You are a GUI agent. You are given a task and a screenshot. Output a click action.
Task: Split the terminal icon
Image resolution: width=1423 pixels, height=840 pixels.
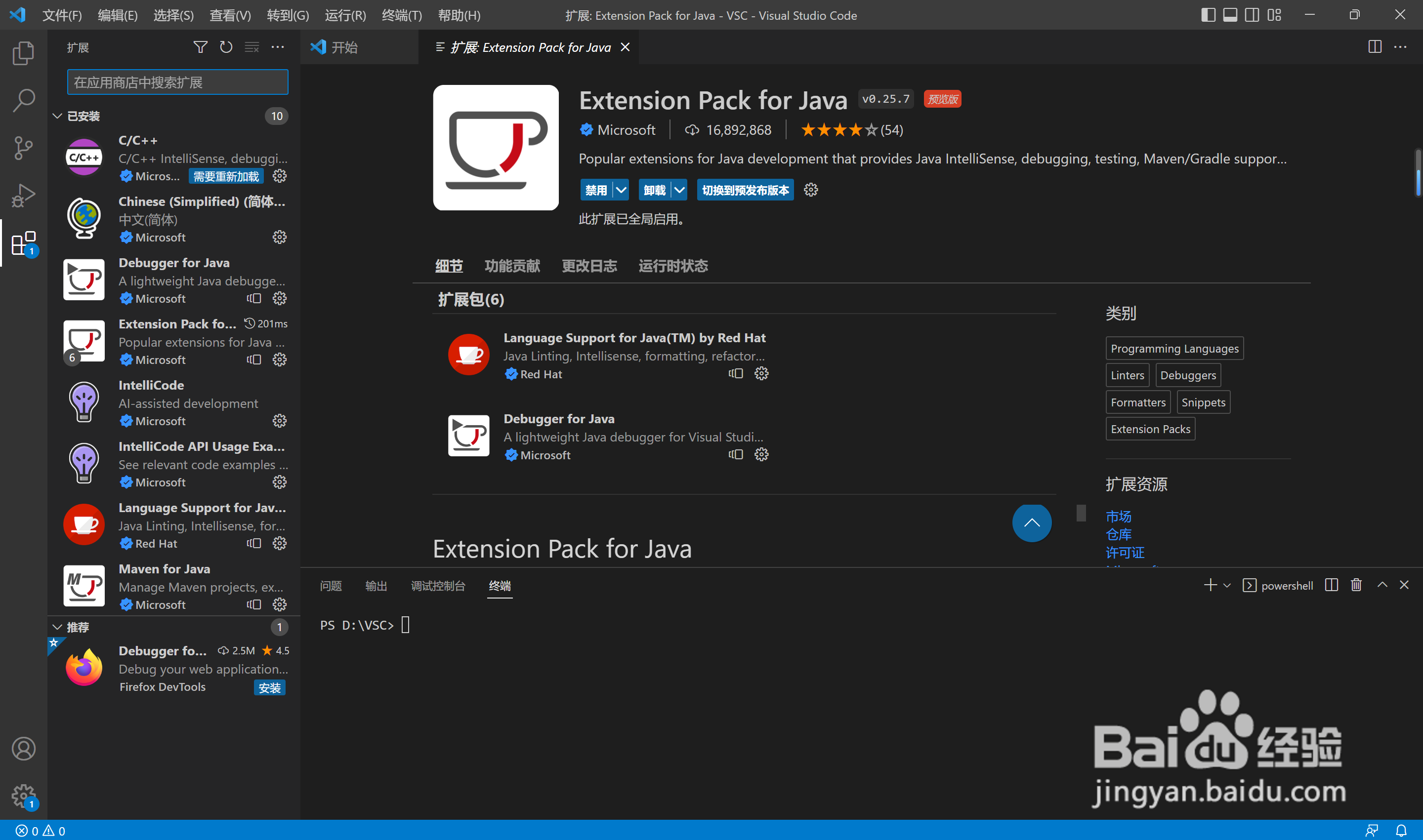tap(1331, 585)
